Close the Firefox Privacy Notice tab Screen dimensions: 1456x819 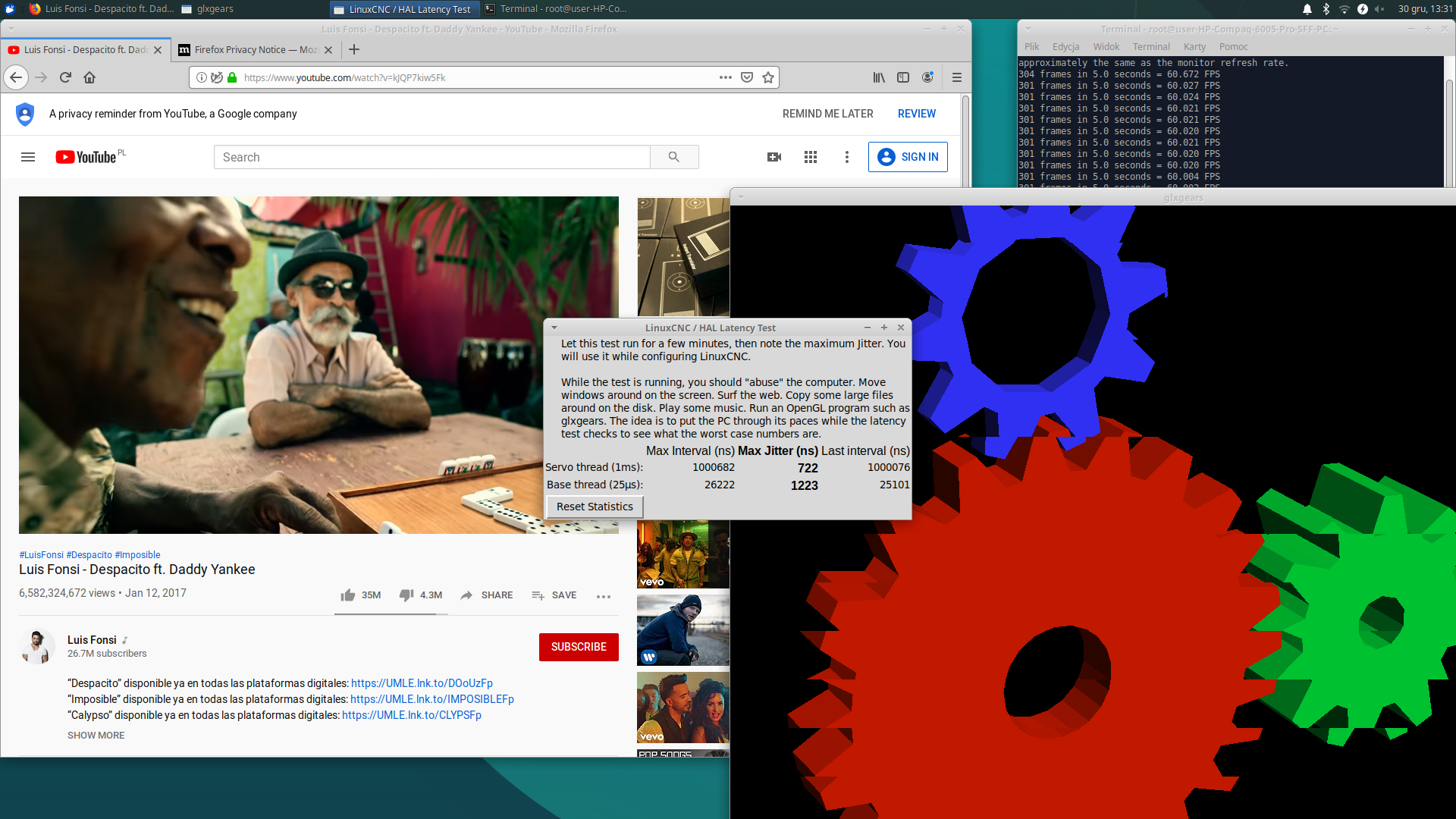click(x=328, y=50)
